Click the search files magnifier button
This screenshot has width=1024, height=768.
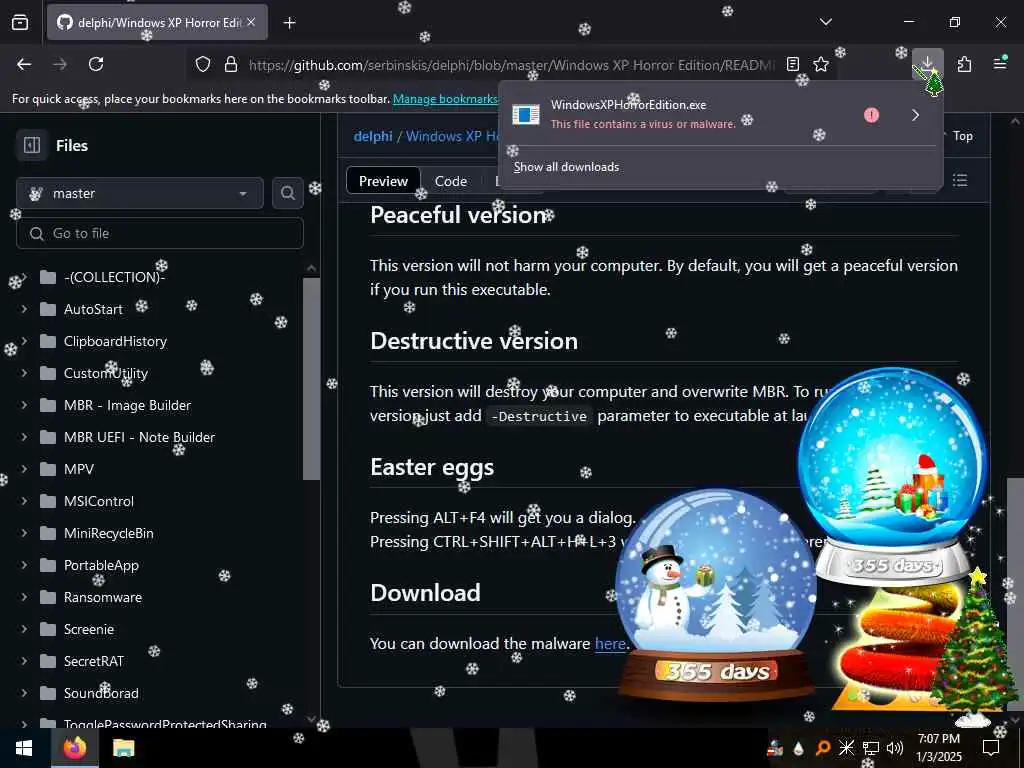point(287,193)
